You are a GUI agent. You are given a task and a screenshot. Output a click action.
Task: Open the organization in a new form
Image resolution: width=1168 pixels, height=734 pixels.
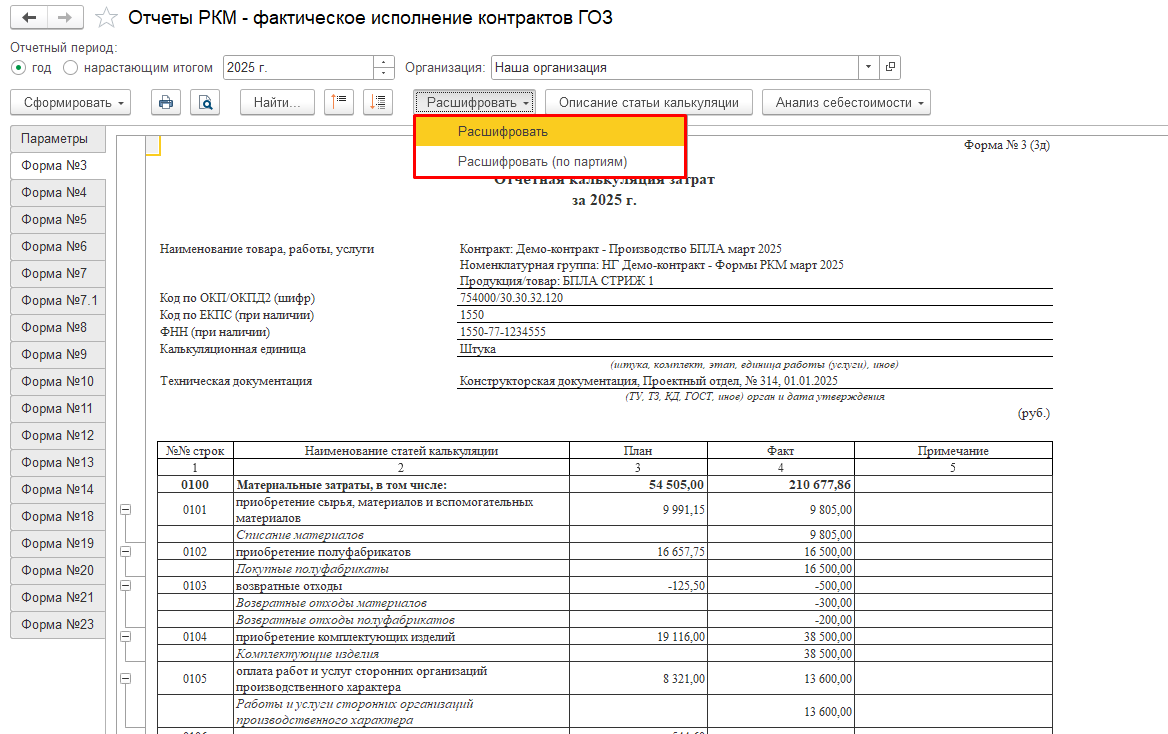pos(890,68)
